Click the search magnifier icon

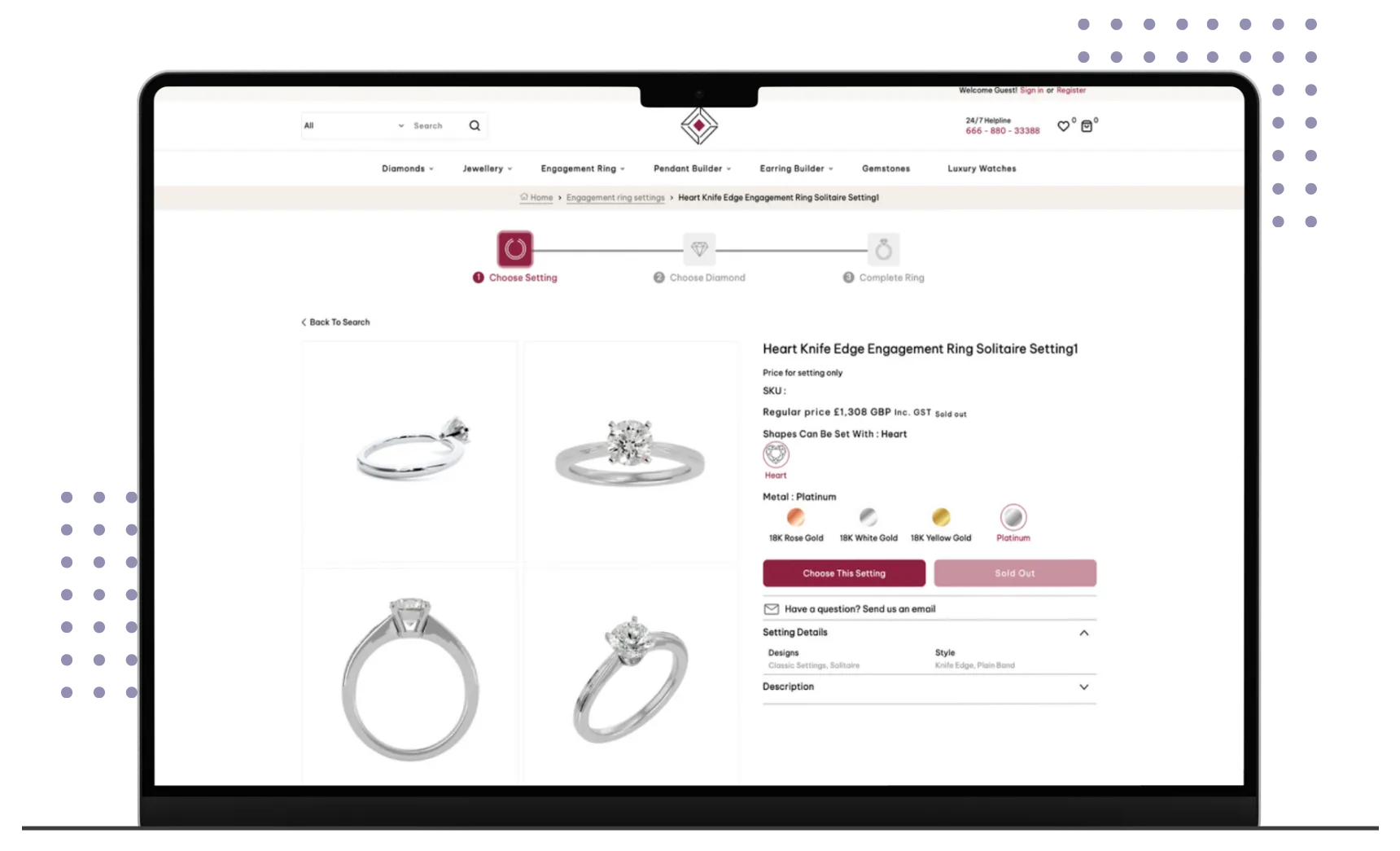(475, 125)
